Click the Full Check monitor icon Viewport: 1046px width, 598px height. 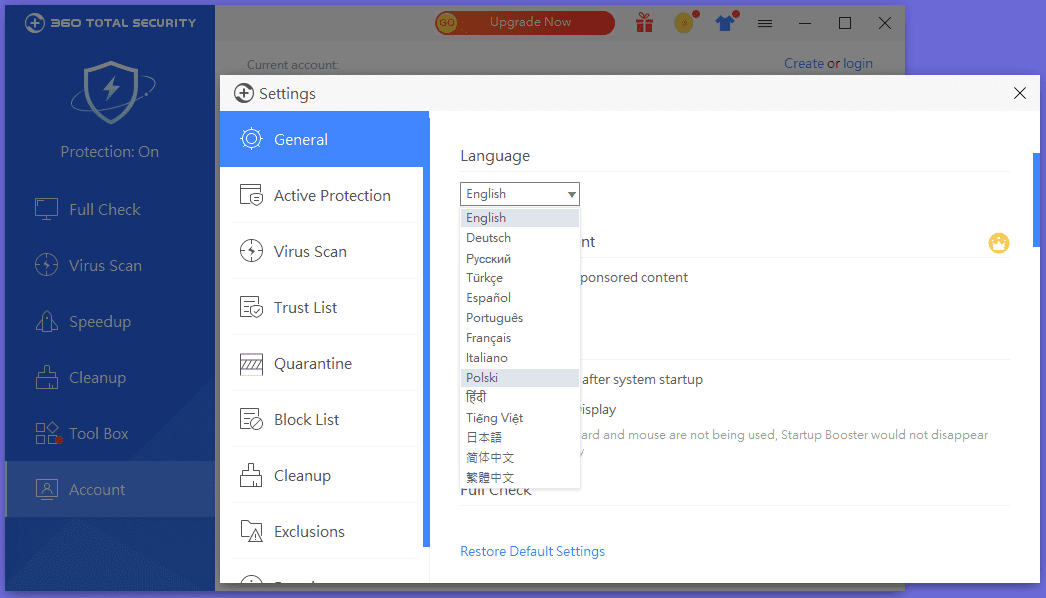click(46, 209)
